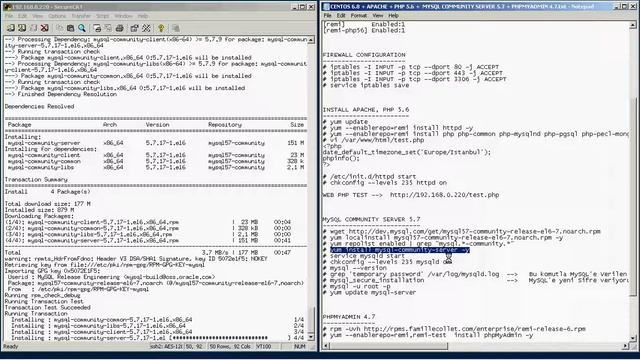Open the Notepad View menu

tap(378, 16)
